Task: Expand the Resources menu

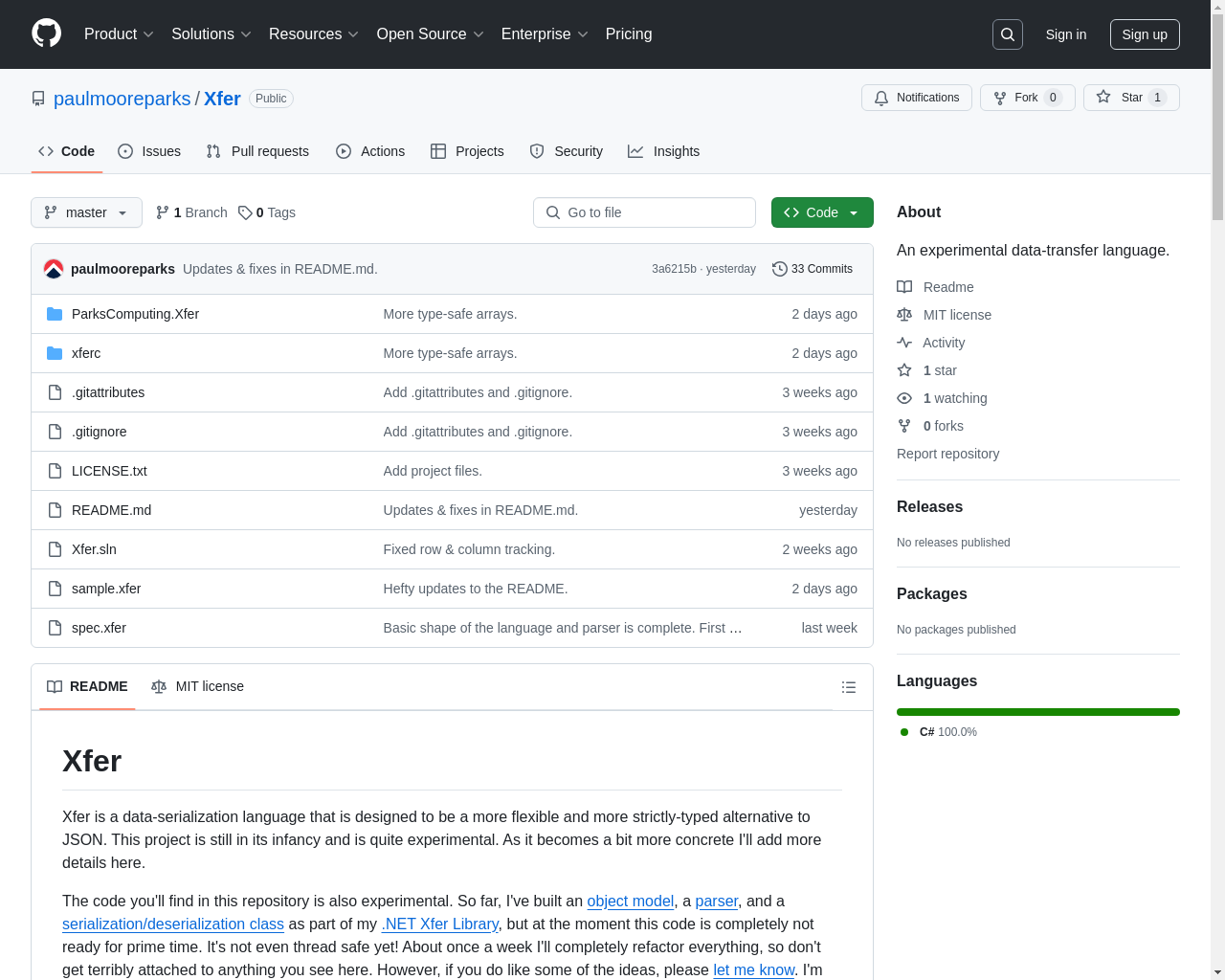Action: [x=314, y=34]
